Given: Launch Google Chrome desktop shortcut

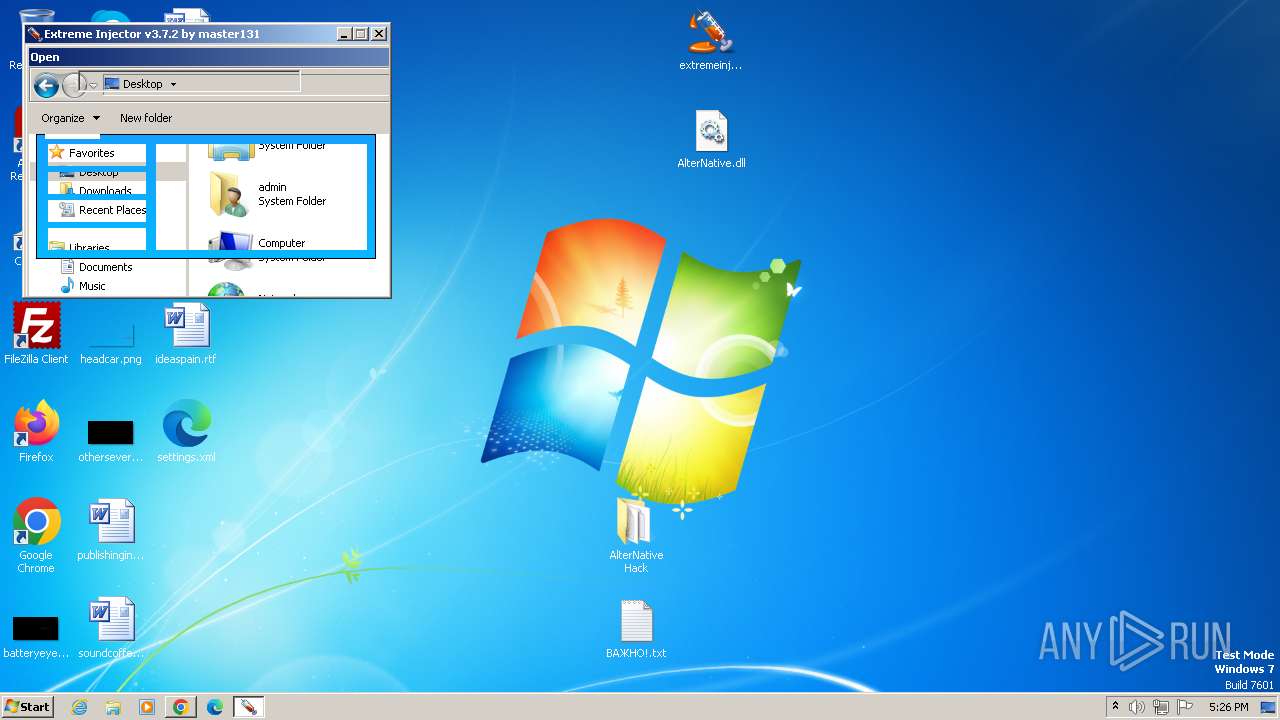Looking at the screenshot, I should [36, 535].
